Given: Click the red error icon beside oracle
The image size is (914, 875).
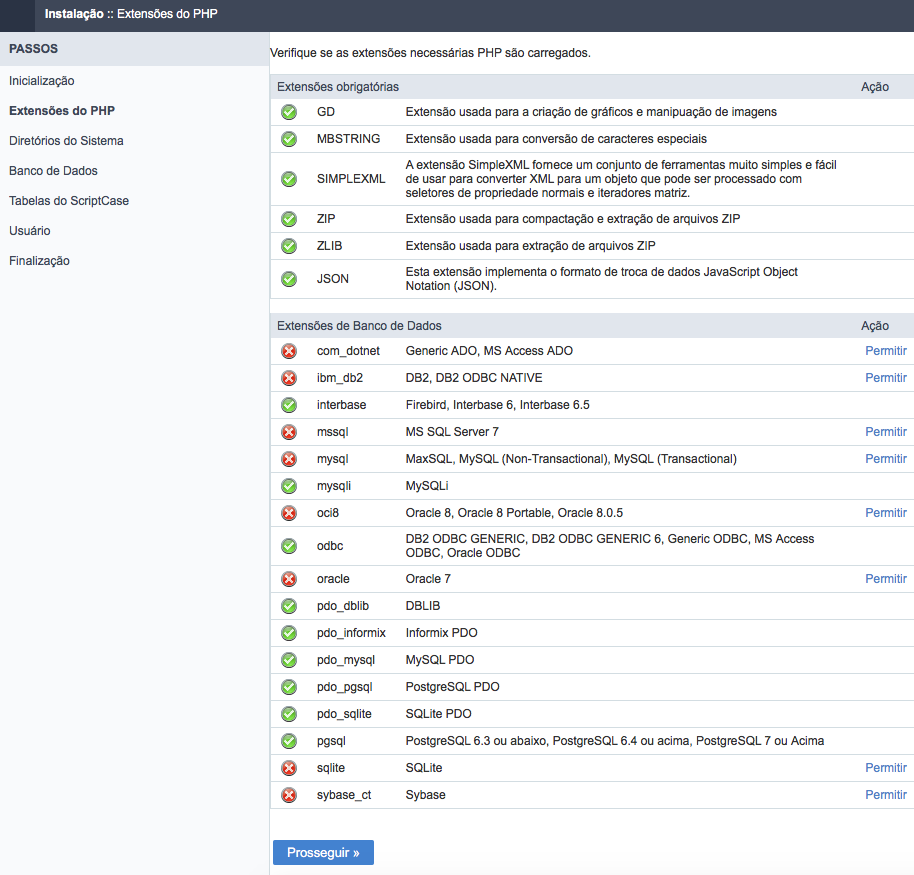Looking at the screenshot, I should [x=289, y=579].
